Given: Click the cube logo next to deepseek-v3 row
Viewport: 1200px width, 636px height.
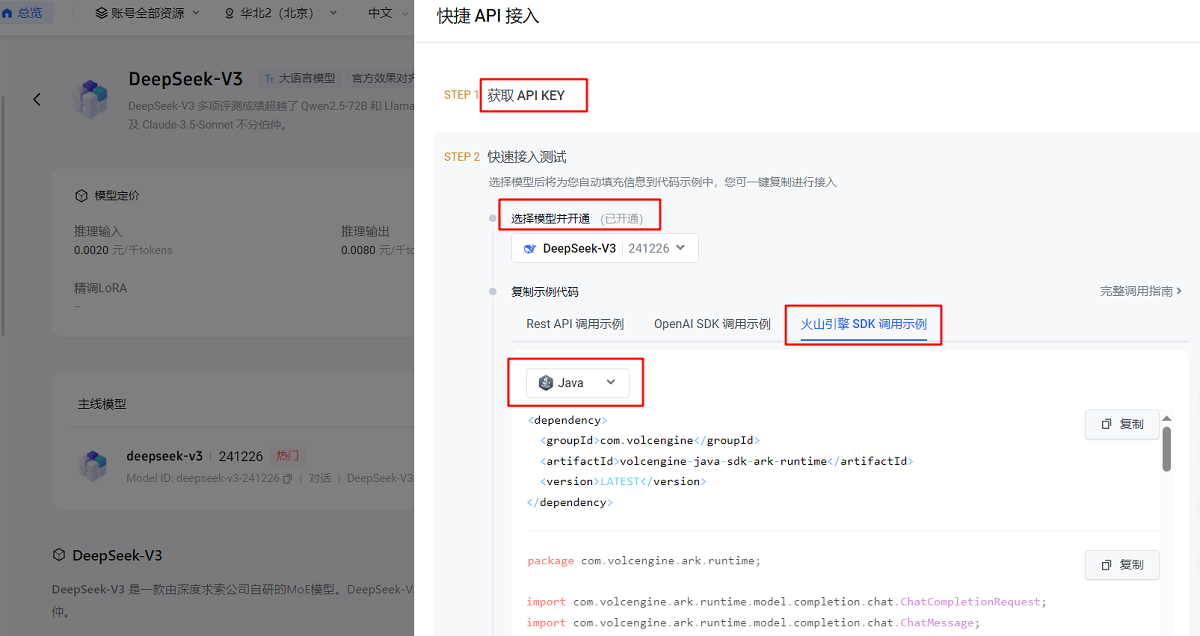Looking at the screenshot, I should pos(94,465).
